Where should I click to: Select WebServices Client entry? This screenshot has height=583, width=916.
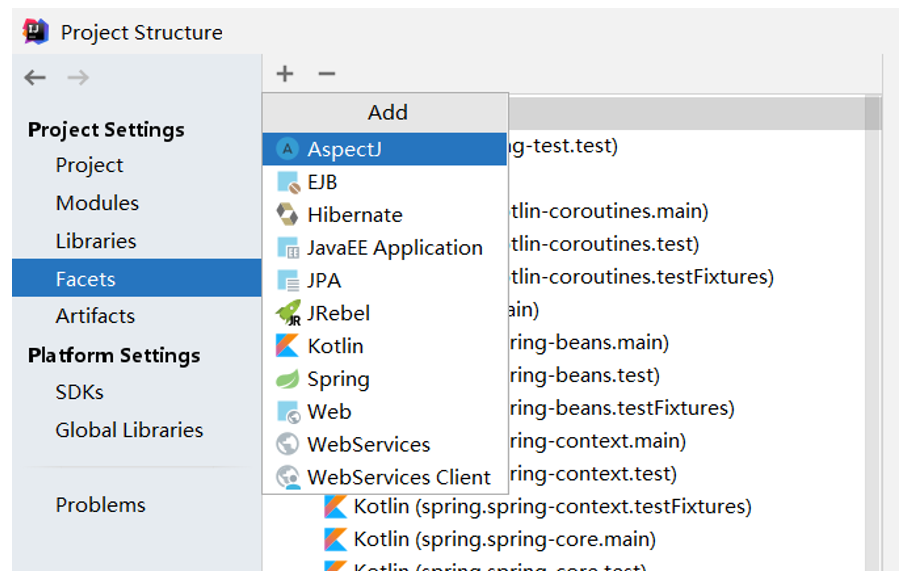pyautogui.click(x=398, y=477)
